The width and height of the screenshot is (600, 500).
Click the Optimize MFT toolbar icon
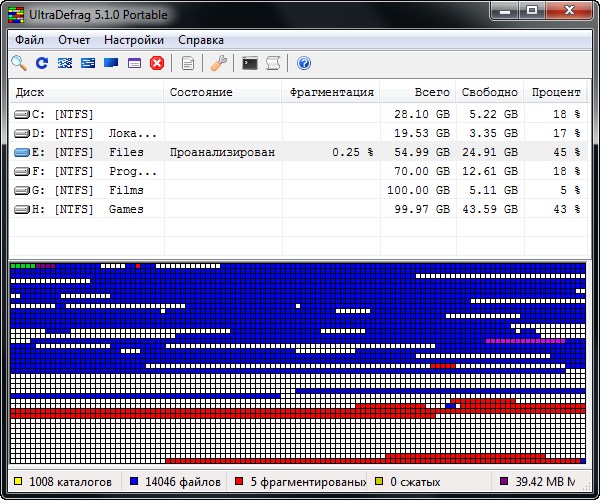pyautogui.click(x=134, y=63)
